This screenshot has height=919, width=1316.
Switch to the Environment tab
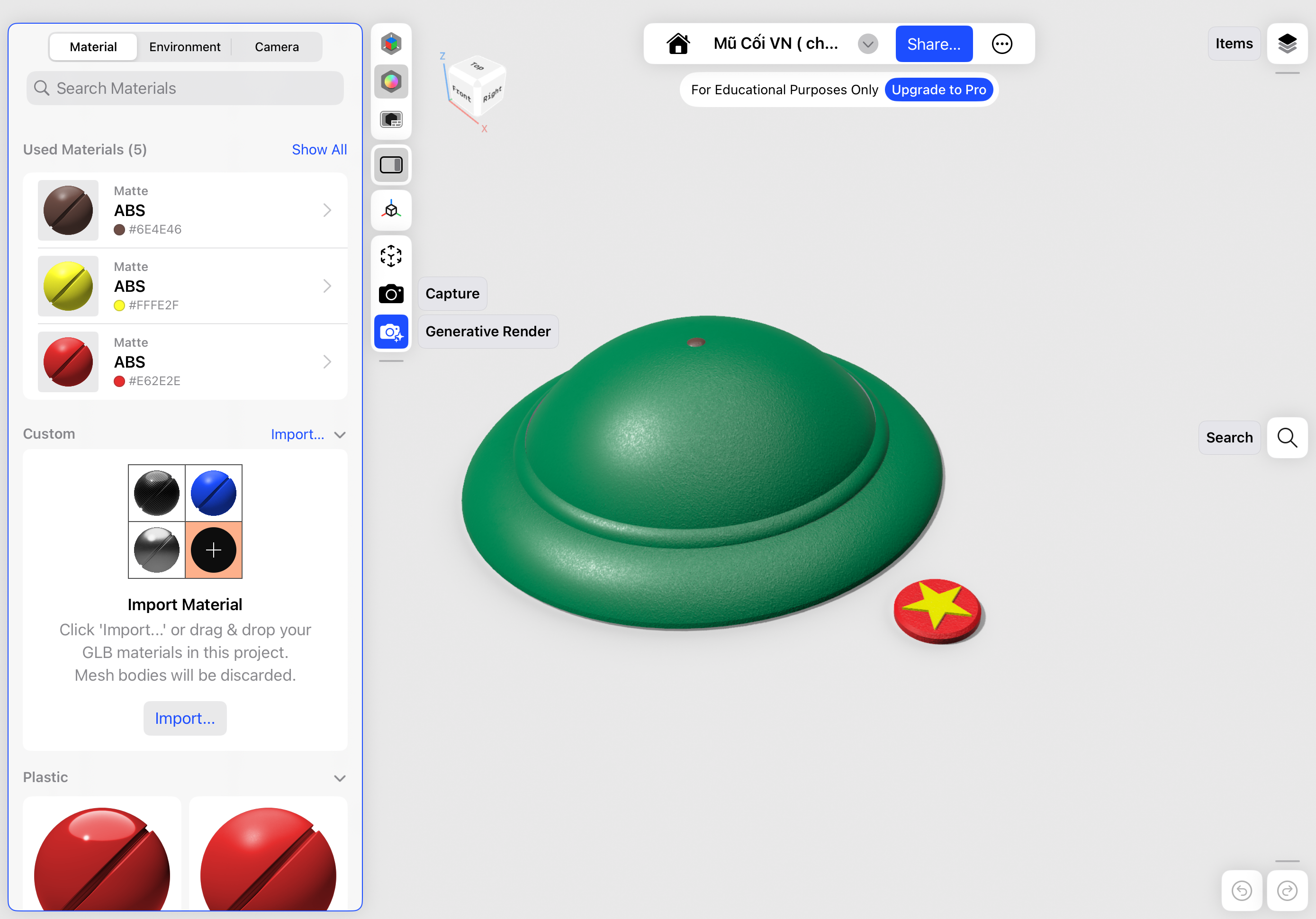pos(185,47)
